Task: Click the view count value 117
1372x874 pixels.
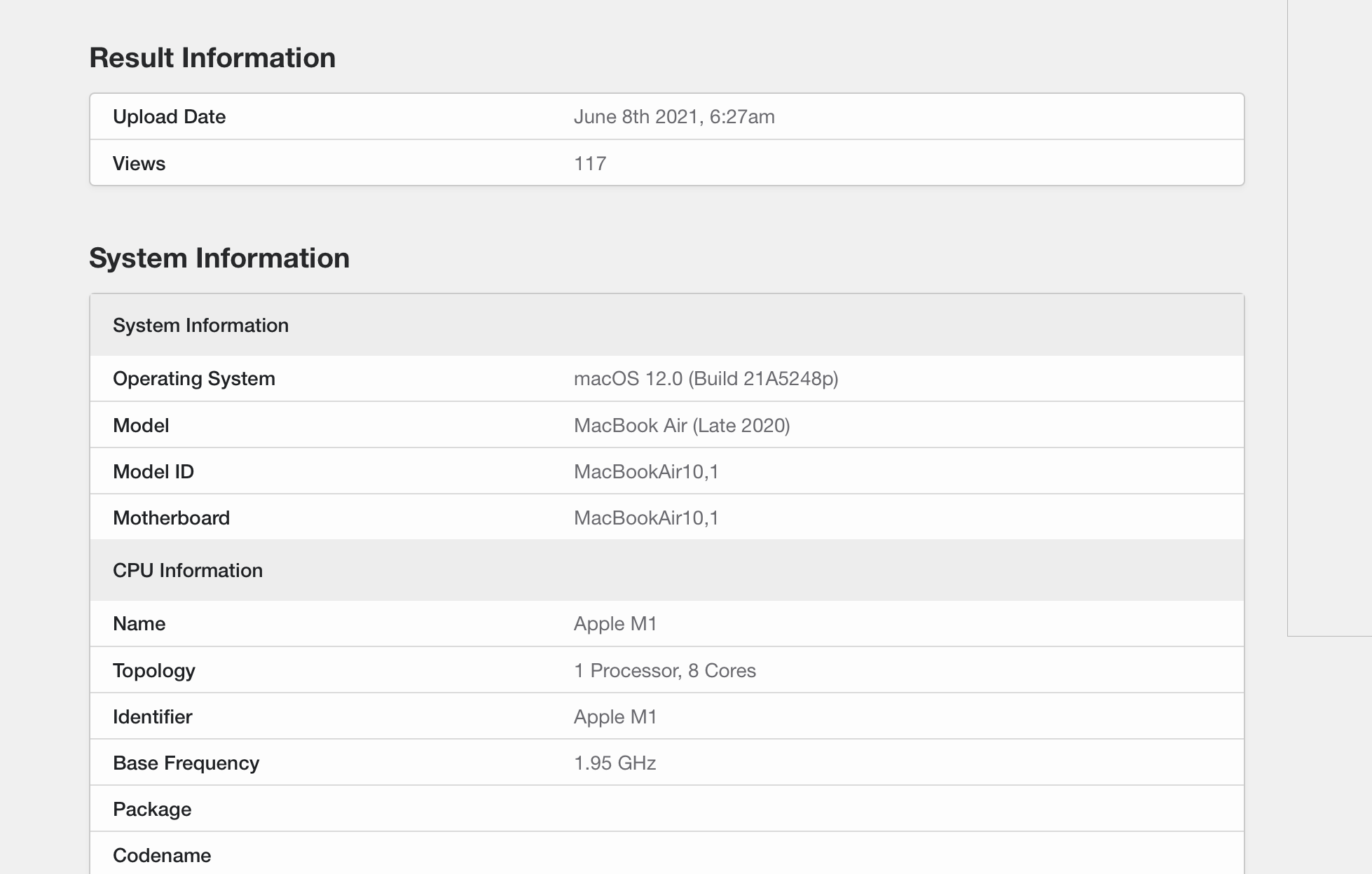Action: click(590, 162)
